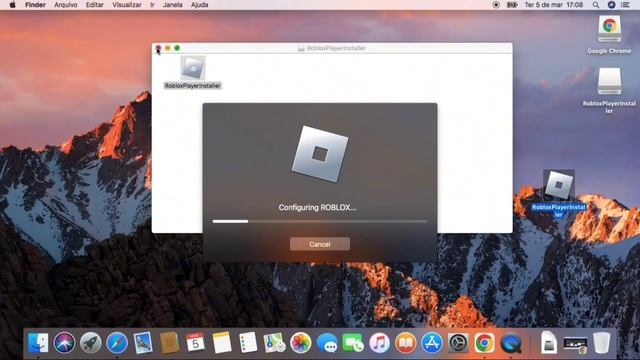This screenshot has width=640, height=360.
Task: Open Safari from the dock
Action: point(117,342)
